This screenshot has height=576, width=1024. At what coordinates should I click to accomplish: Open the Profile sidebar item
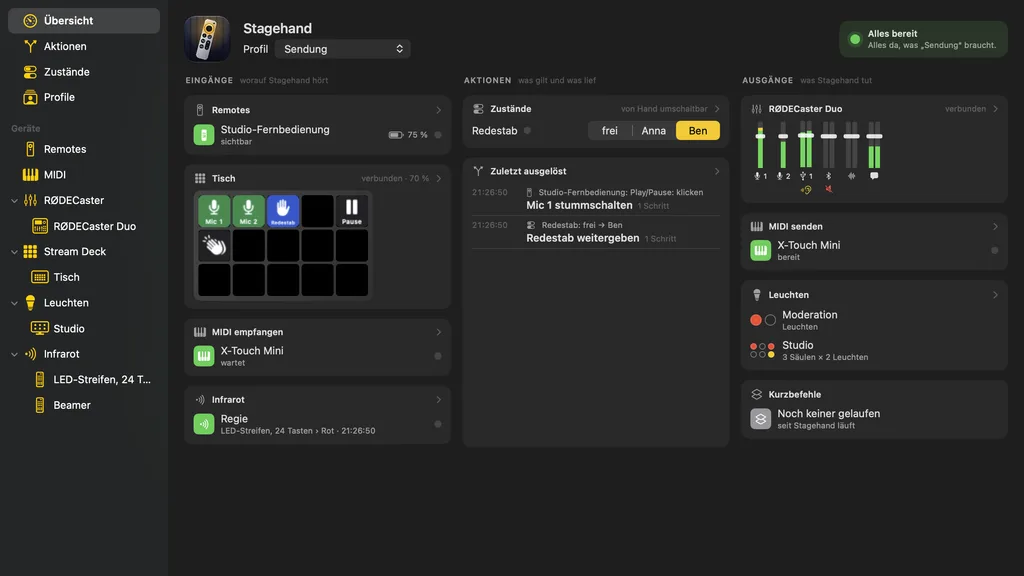pyautogui.click(x=84, y=97)
